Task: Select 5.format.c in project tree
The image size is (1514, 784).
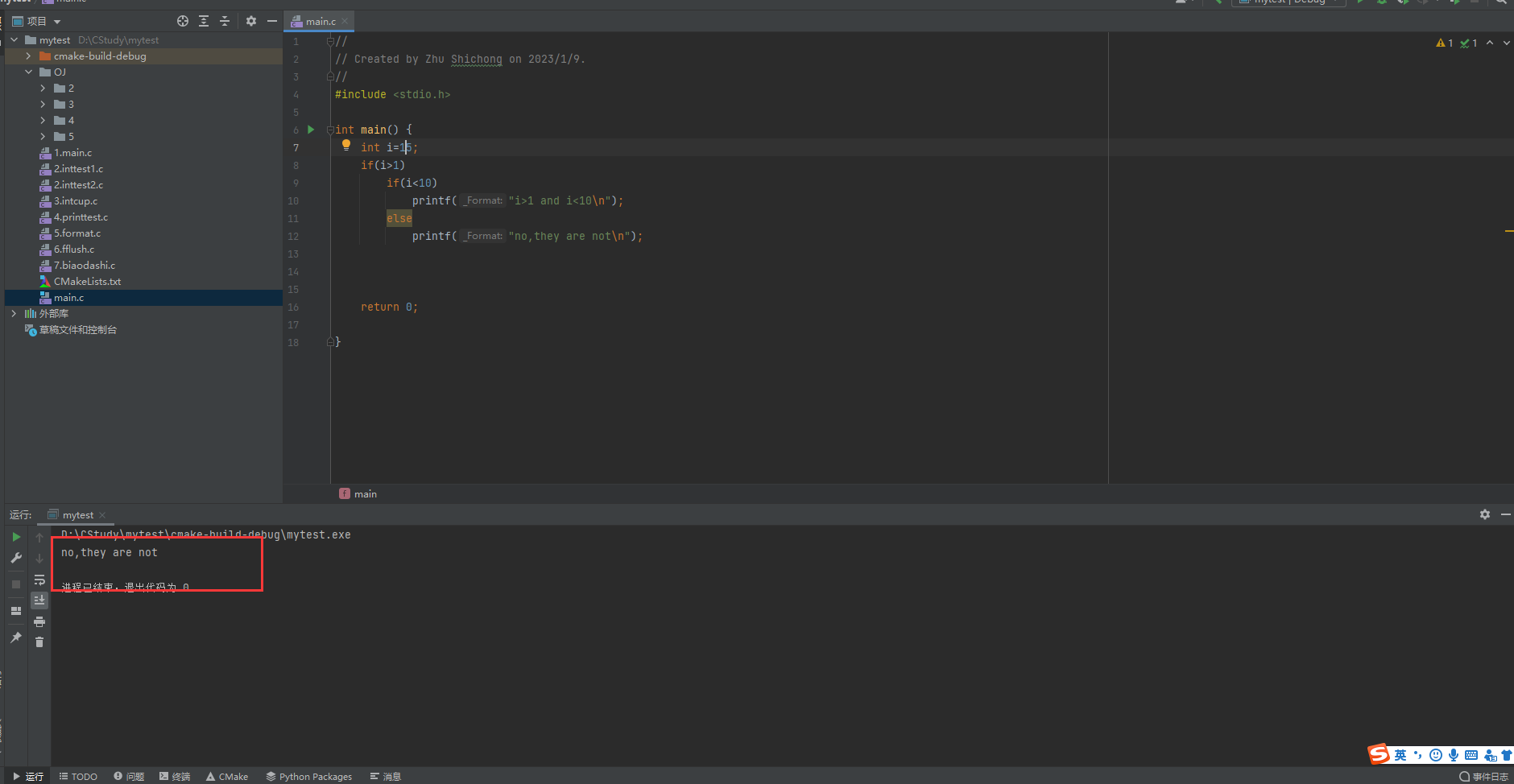Action: click(x=77, y=233)
